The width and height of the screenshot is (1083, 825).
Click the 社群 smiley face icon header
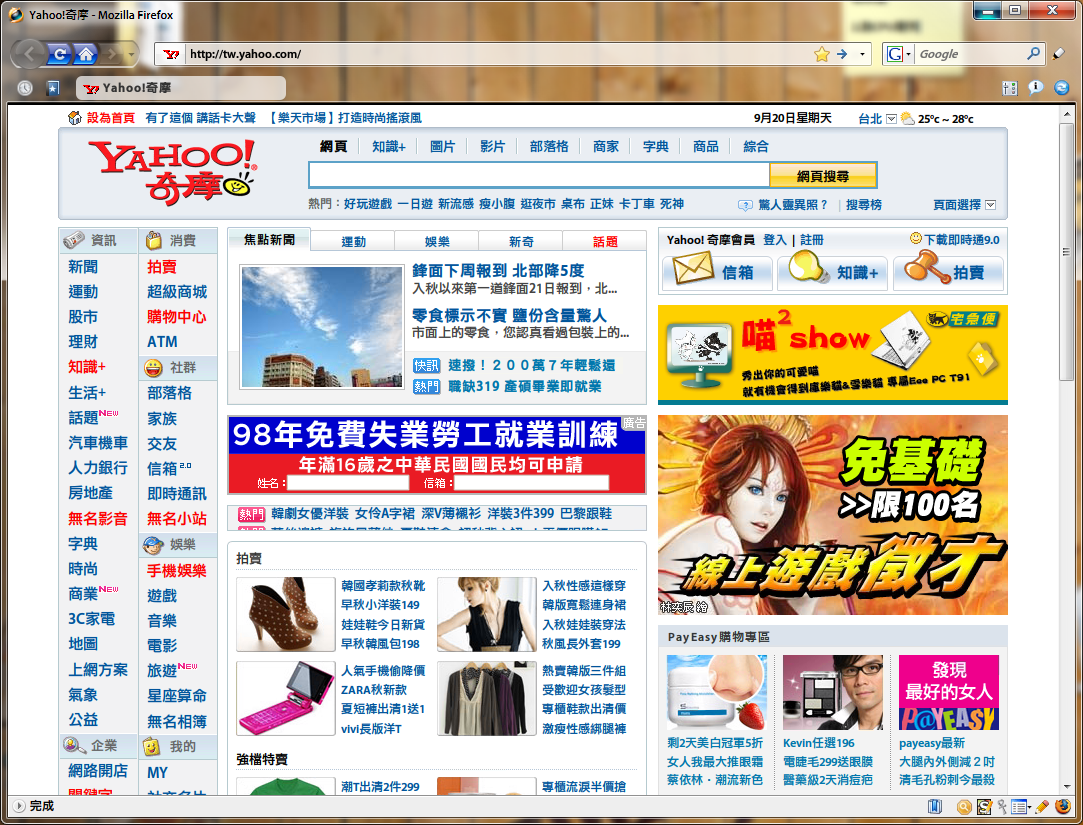coord(153,368)
